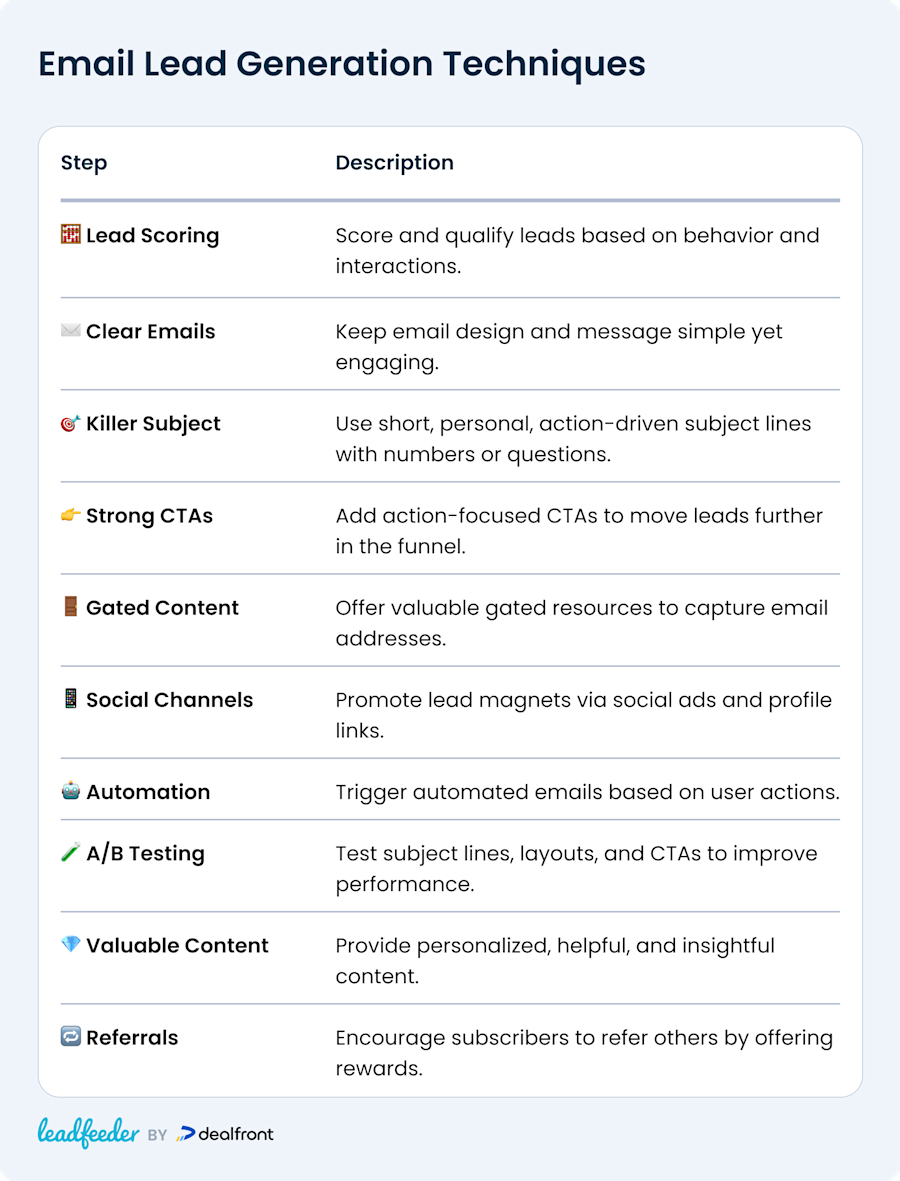Click the dealfront logo in the footer
This screenshot has height=1181, width=900.
[x=224, y=1134]
